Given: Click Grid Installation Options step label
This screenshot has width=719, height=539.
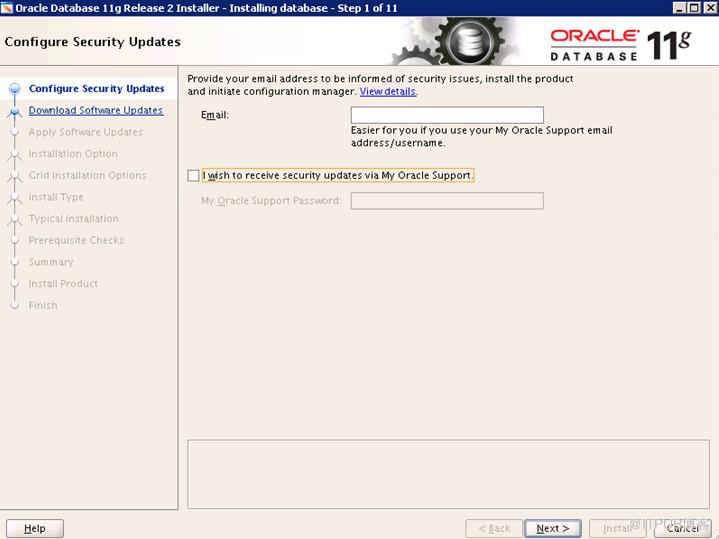Looking at the screenshot, I should [87, 175].
